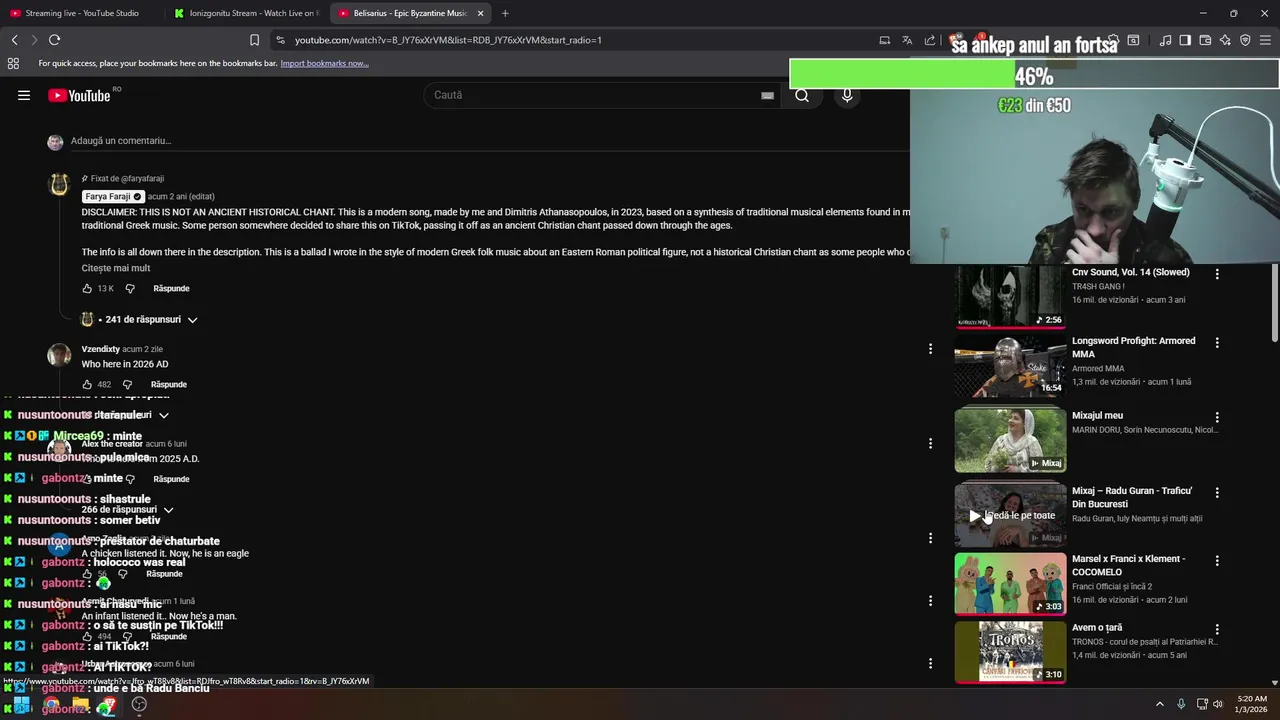Click Redă-le pe toate on Mixaj thumbnail
This screenshot has width=1280, height=720.
[x=1011, y=516]
